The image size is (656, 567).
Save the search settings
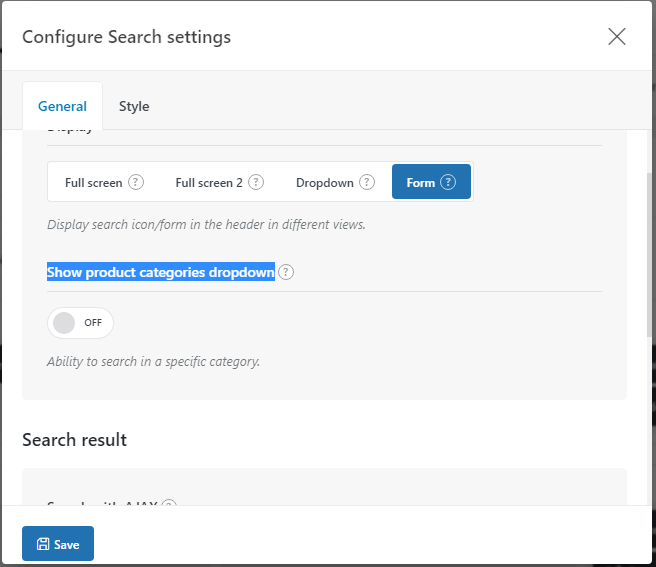click(x=58, y=544)
